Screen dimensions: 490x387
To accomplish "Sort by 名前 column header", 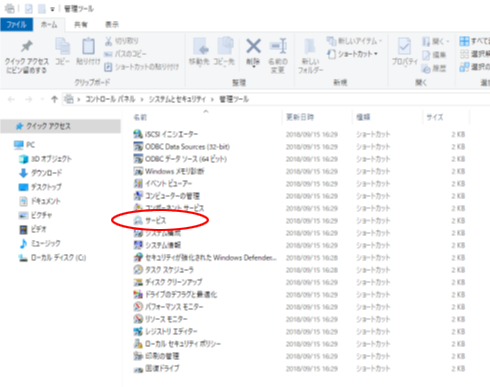I will pos(140,117).
